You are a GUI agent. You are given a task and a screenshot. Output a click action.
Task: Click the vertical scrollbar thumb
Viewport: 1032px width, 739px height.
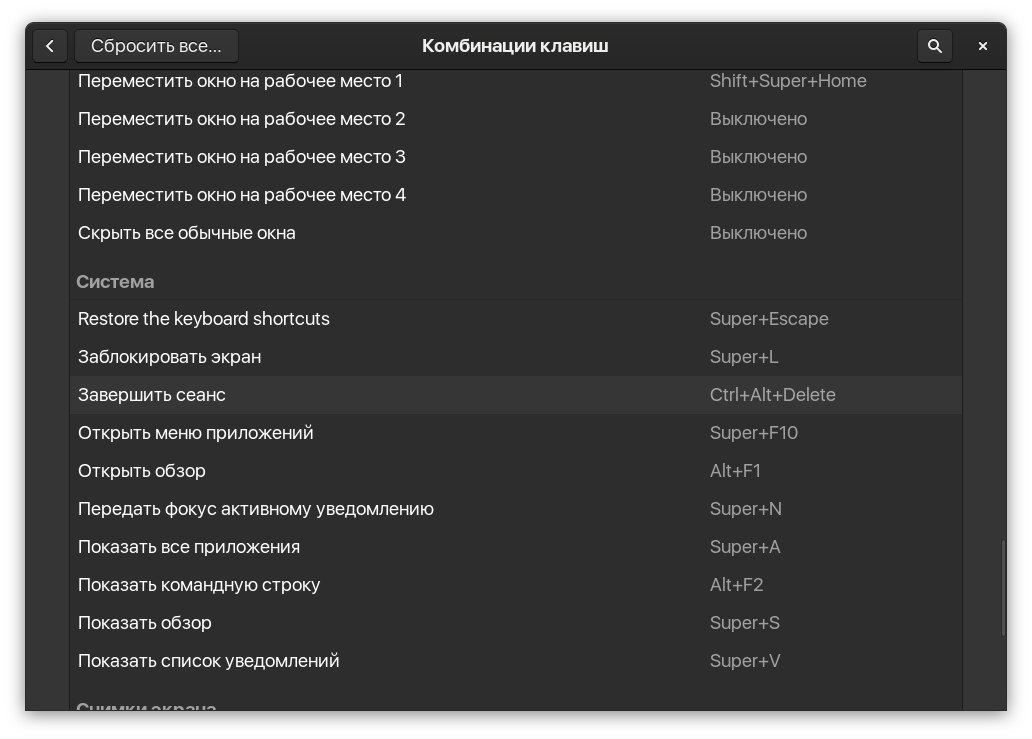[1003, 588]
